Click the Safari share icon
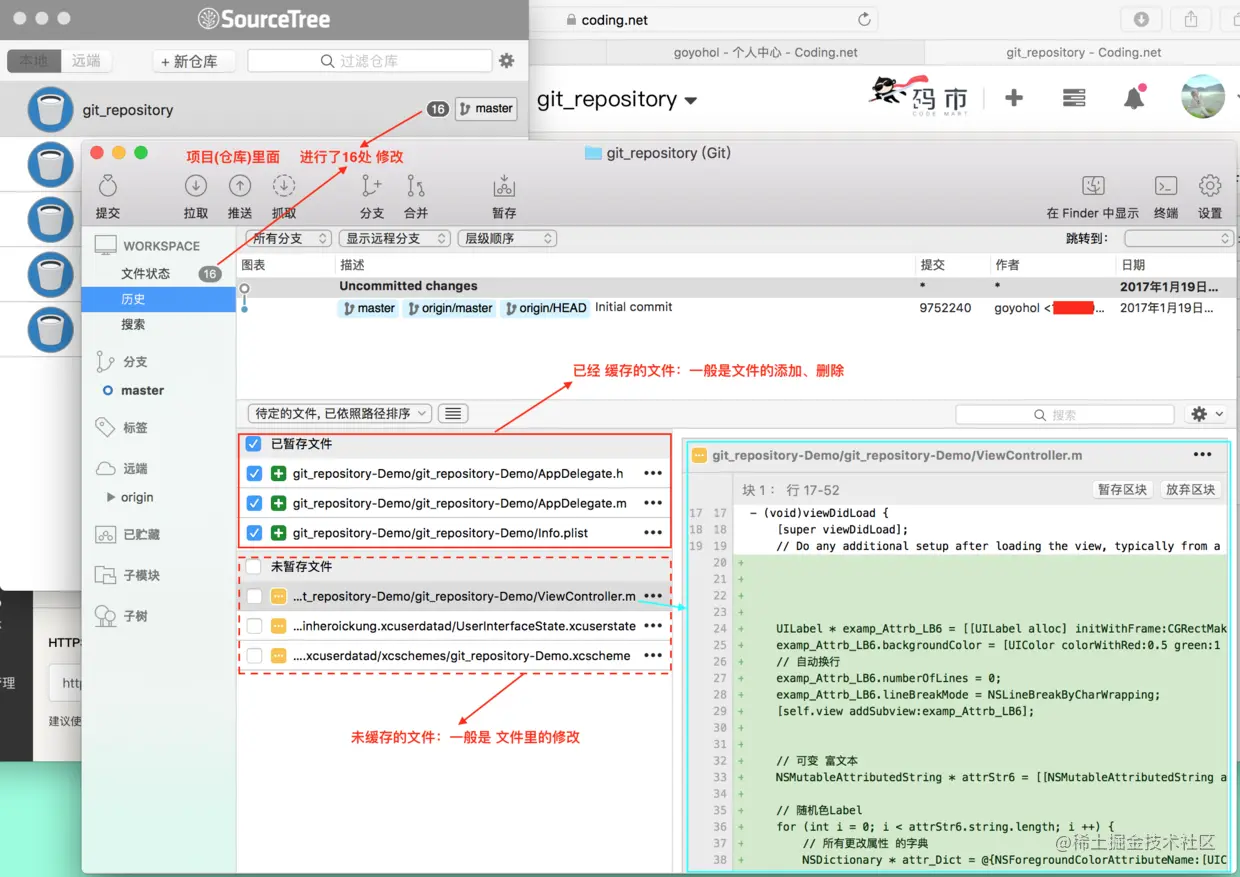Image resolution: width=1240 pixels, height=877 pixels. (1191, 19)
